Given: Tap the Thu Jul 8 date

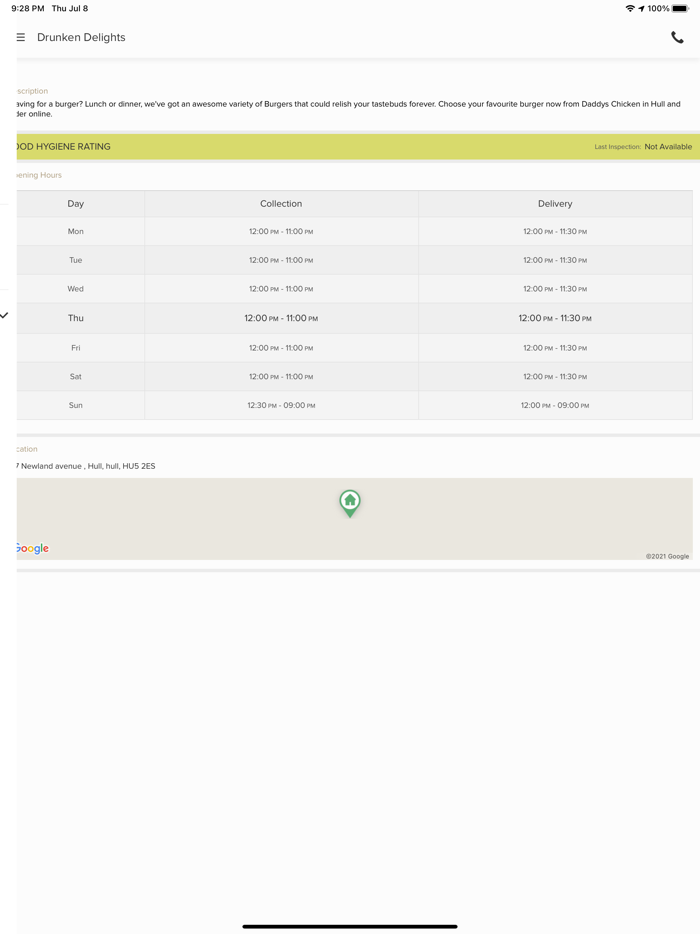Looking at the screenshot, I should click(70, 8).
